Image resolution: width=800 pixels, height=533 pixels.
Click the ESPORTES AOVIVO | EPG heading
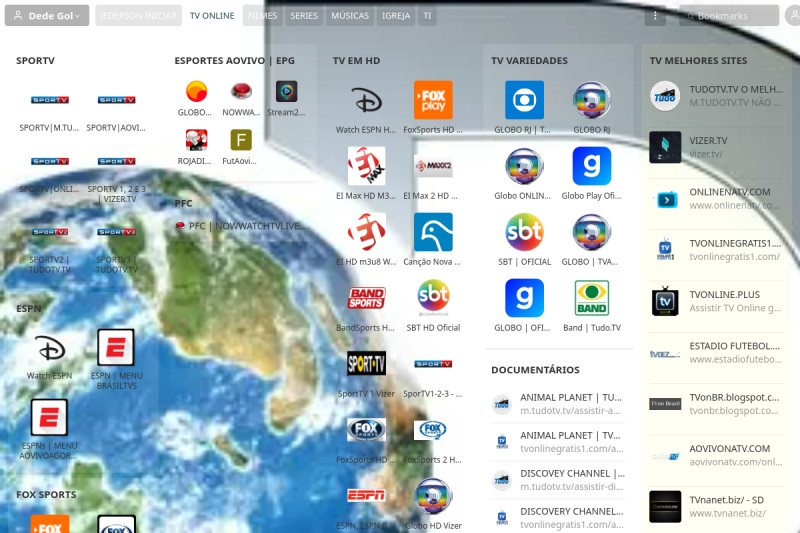235,60
